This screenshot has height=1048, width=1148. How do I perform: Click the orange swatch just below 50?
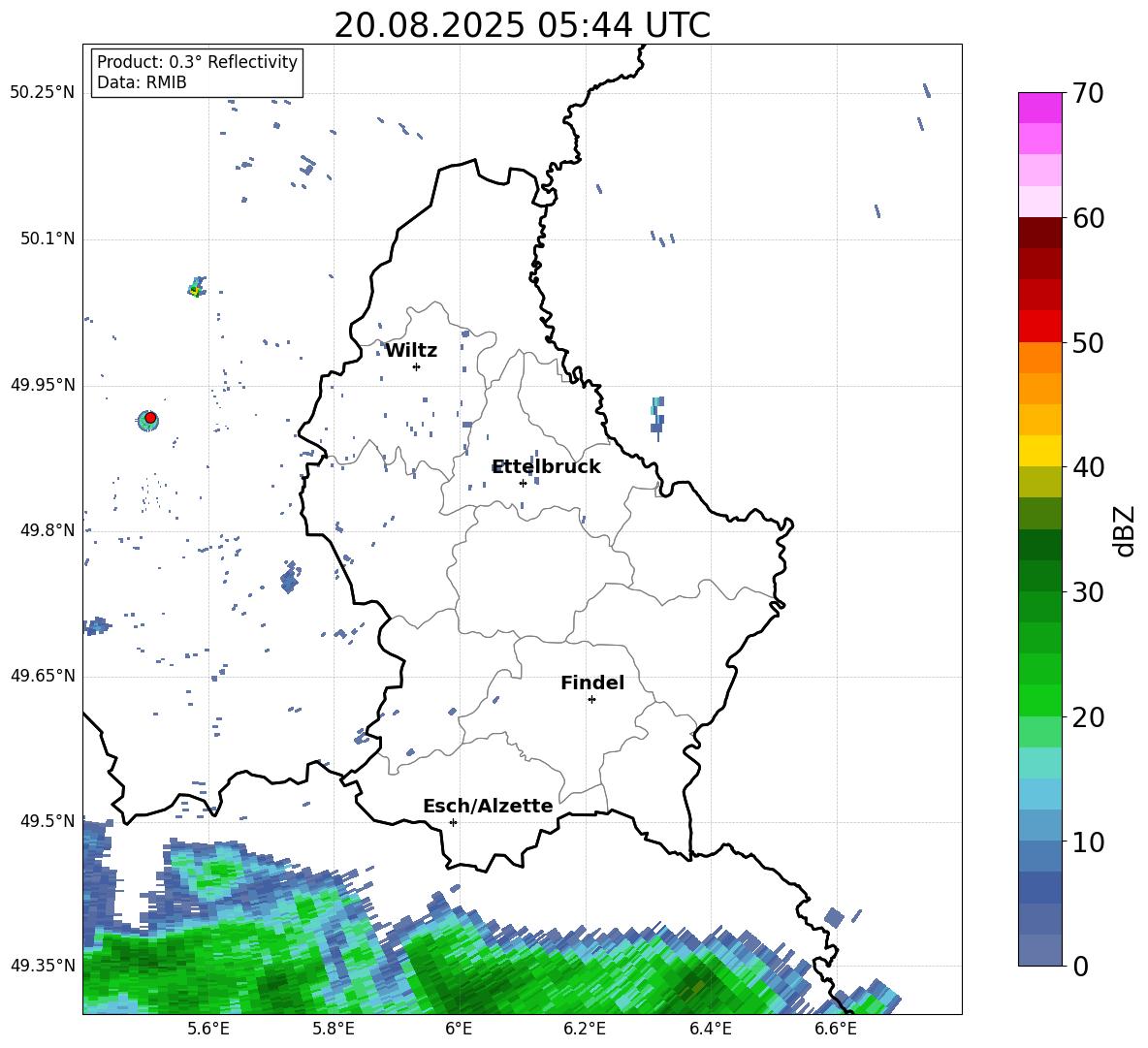coord(1040,358)
